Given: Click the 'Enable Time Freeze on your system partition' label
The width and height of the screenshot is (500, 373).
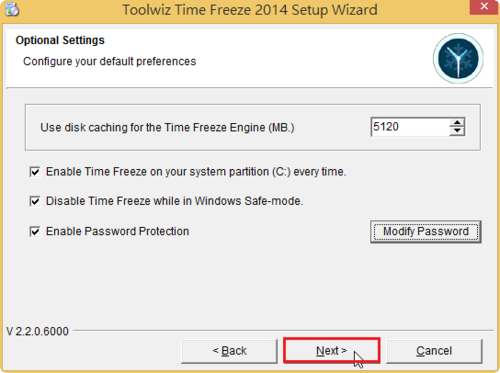Looking at the screenshot, I should (196, 172).
